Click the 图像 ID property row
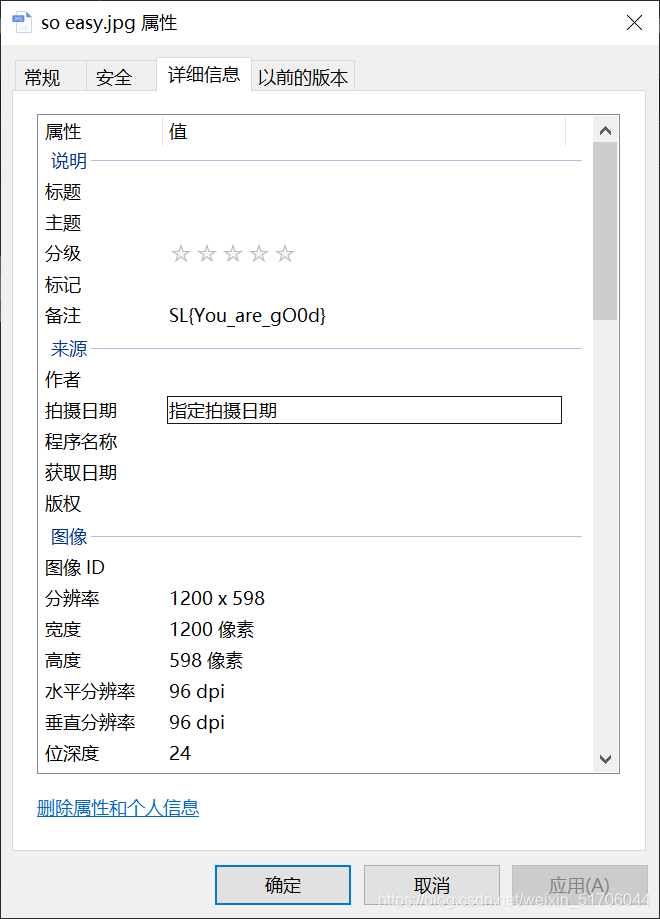 point(313,567)
